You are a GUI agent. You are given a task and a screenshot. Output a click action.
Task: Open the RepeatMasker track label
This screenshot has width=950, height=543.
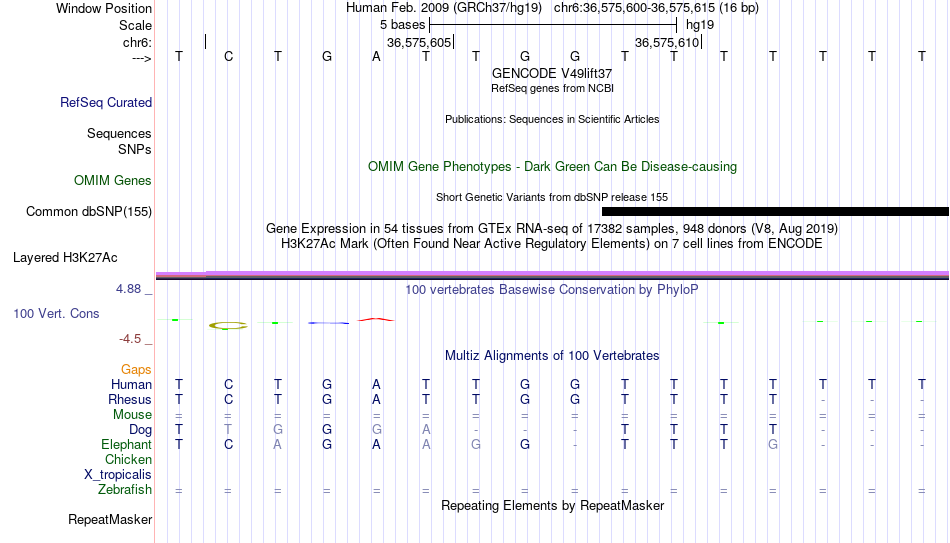(110, 519)
